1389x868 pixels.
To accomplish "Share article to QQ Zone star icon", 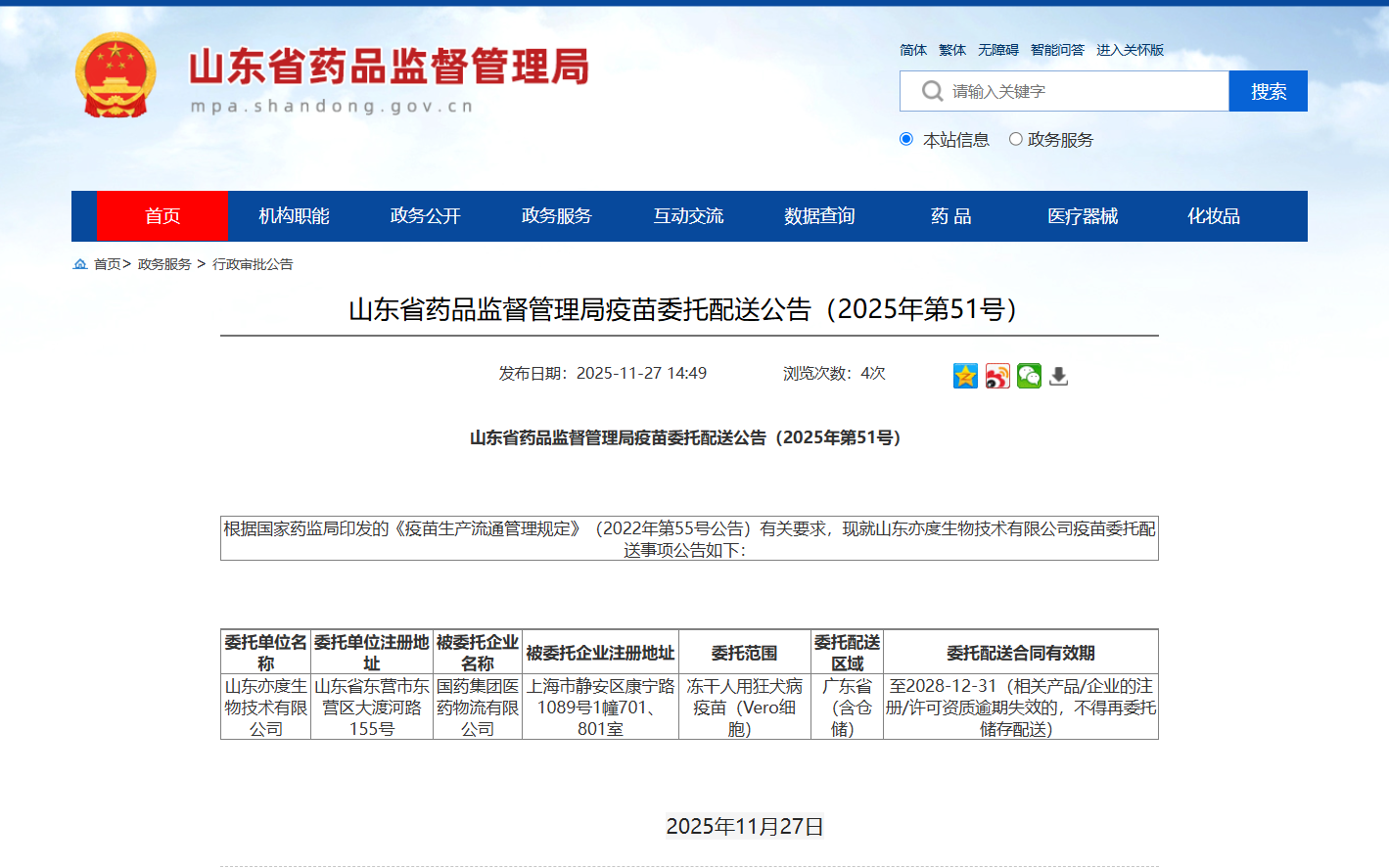I will pyautogui.click(x=965, y=376).
